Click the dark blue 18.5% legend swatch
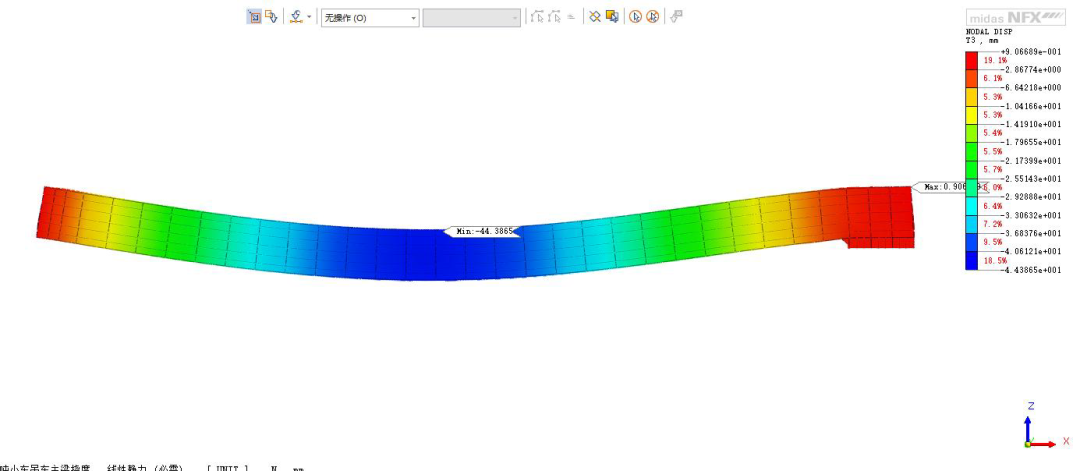 coord(971,260)
